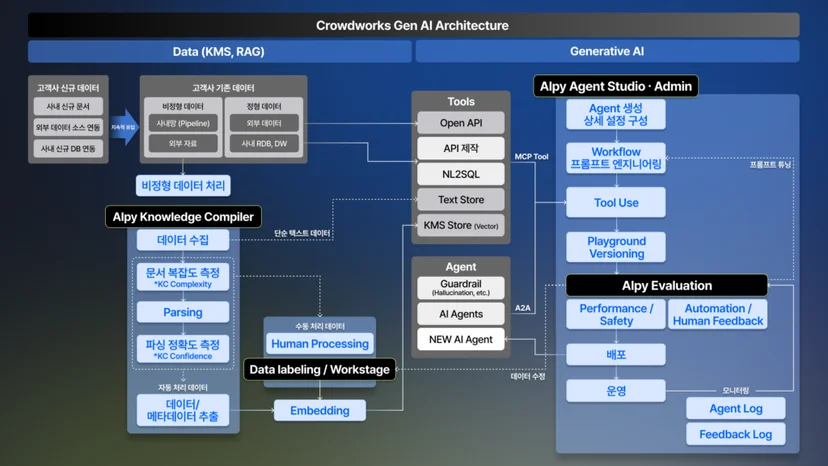Click the Open API tool box
828x466 pixels.
(x=461, y=123)
